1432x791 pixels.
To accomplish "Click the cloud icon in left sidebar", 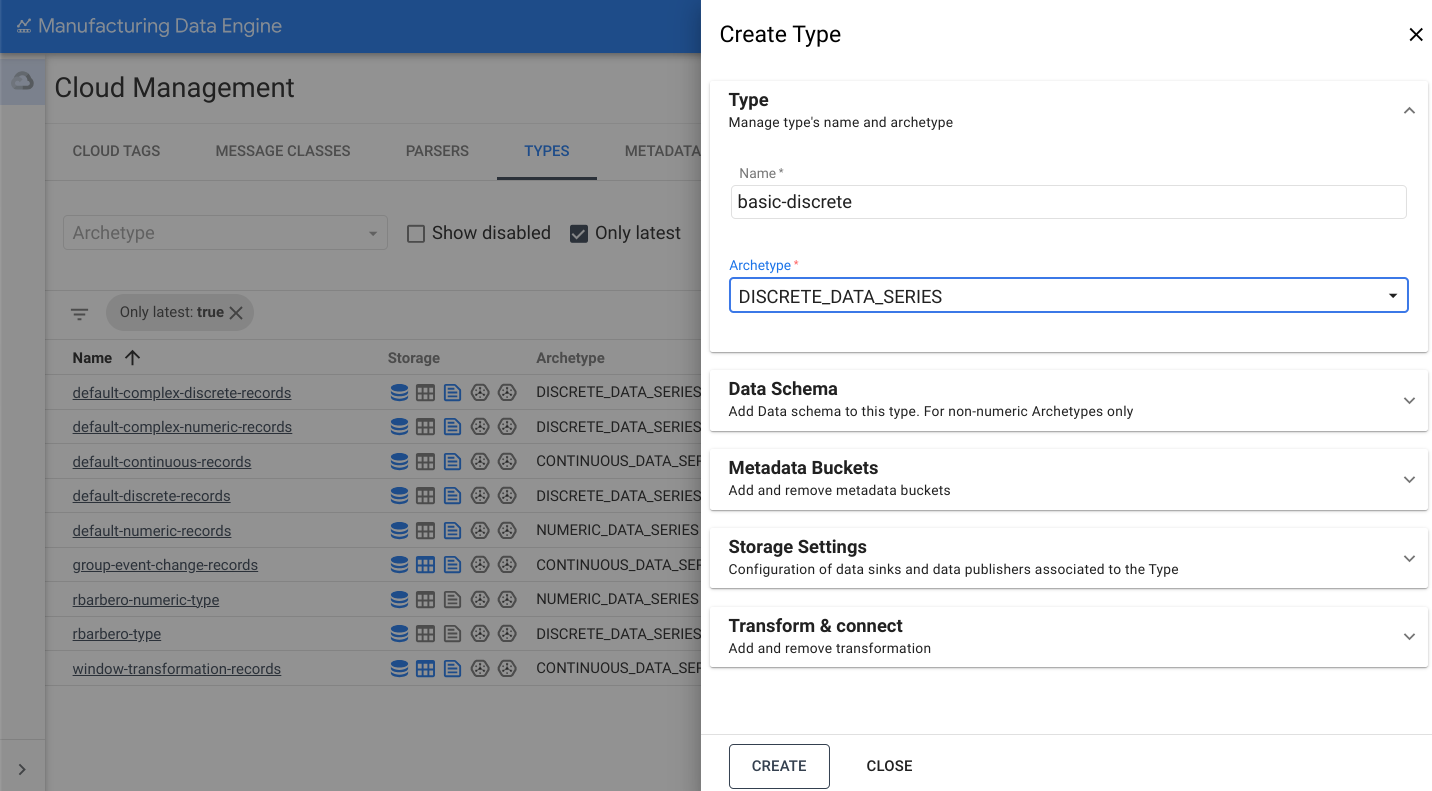I will (x=22, y=81).
